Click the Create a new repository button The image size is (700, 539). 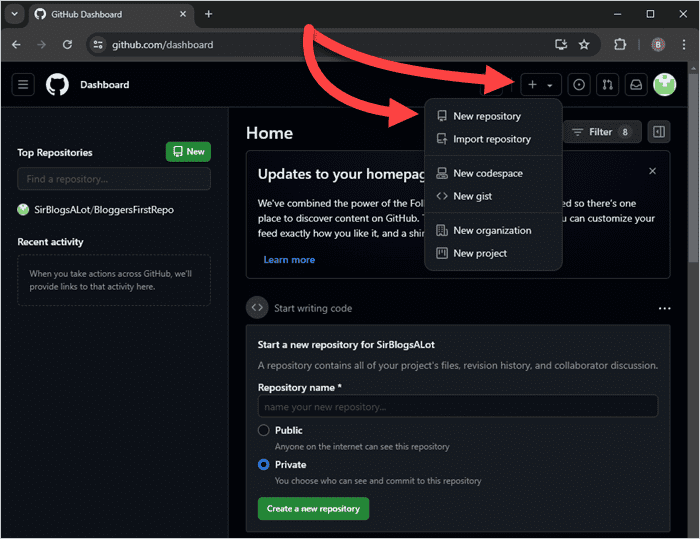click(313, 509)
